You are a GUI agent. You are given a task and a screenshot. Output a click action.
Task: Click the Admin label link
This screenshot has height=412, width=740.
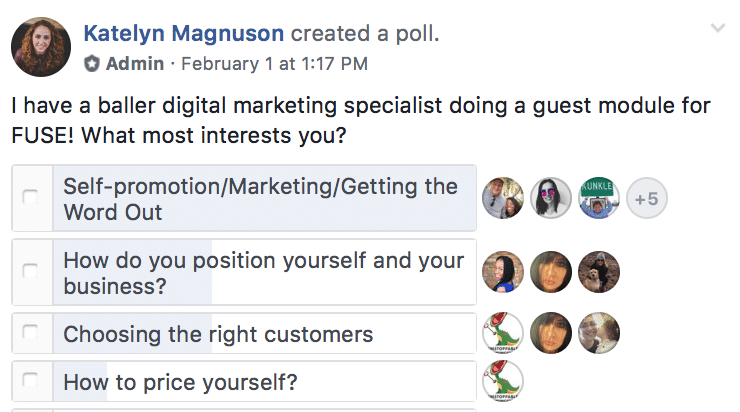point(134,64)
